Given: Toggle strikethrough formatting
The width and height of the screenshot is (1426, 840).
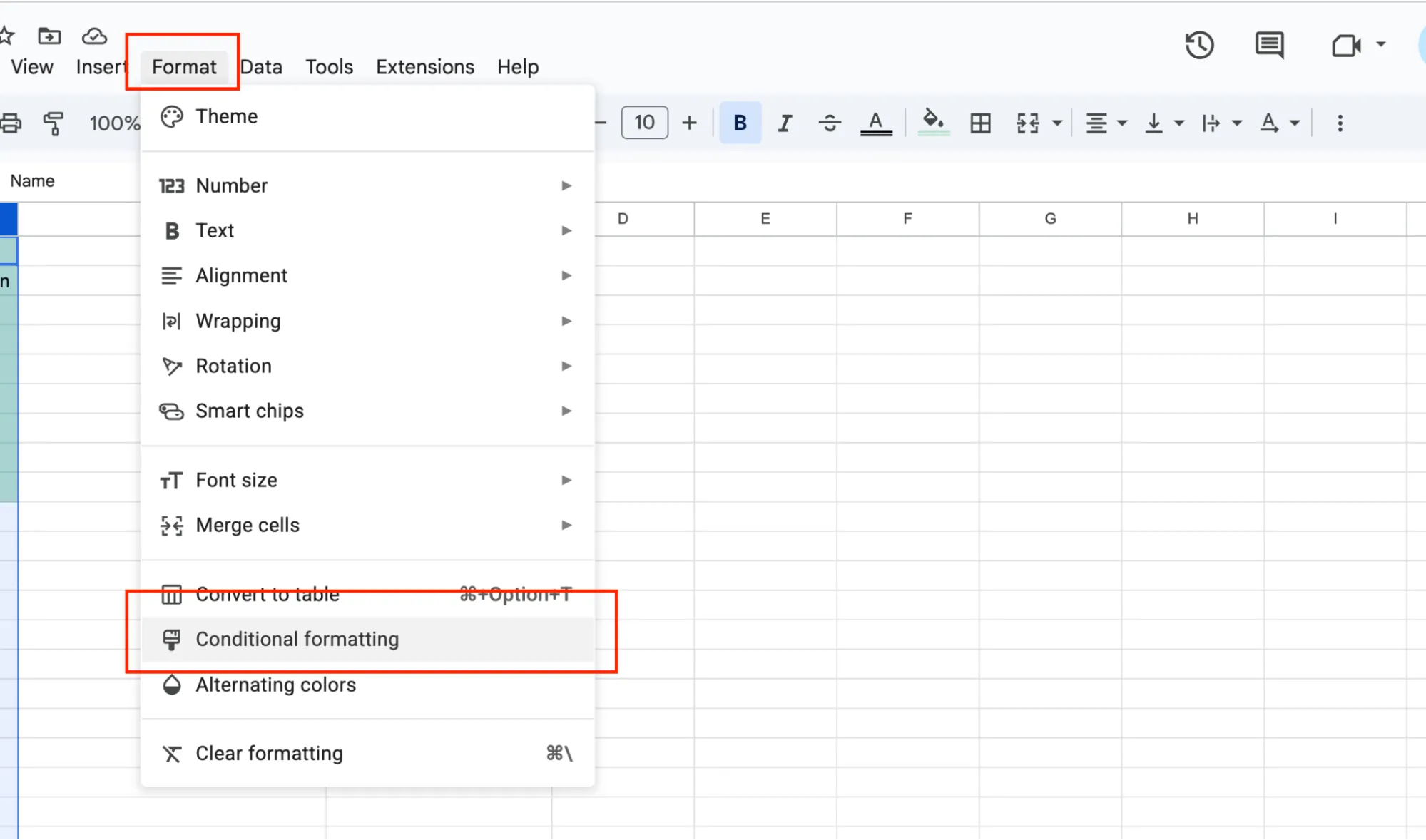Looking at the screenshot, I should click(830, 122).
